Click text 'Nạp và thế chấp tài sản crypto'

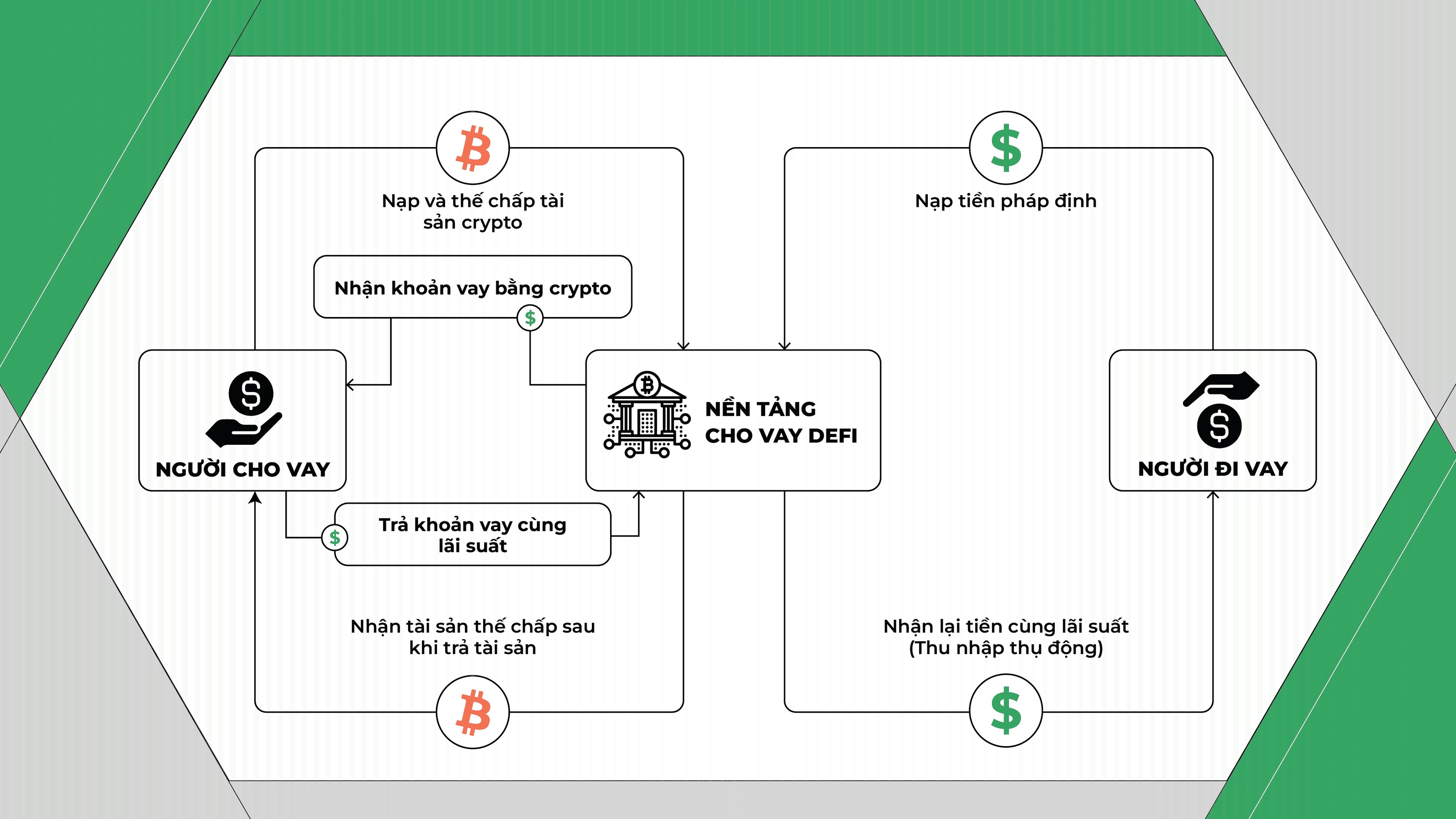[472, 212]
